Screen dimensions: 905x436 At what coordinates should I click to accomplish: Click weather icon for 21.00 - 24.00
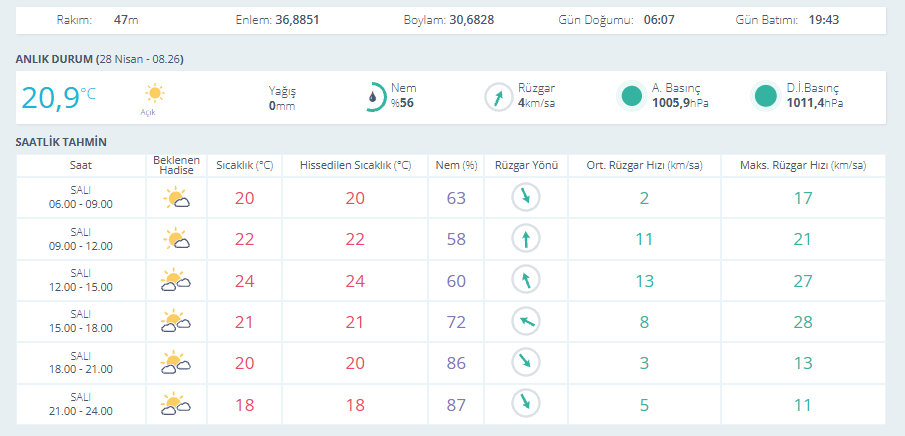[x=176, y=404]
